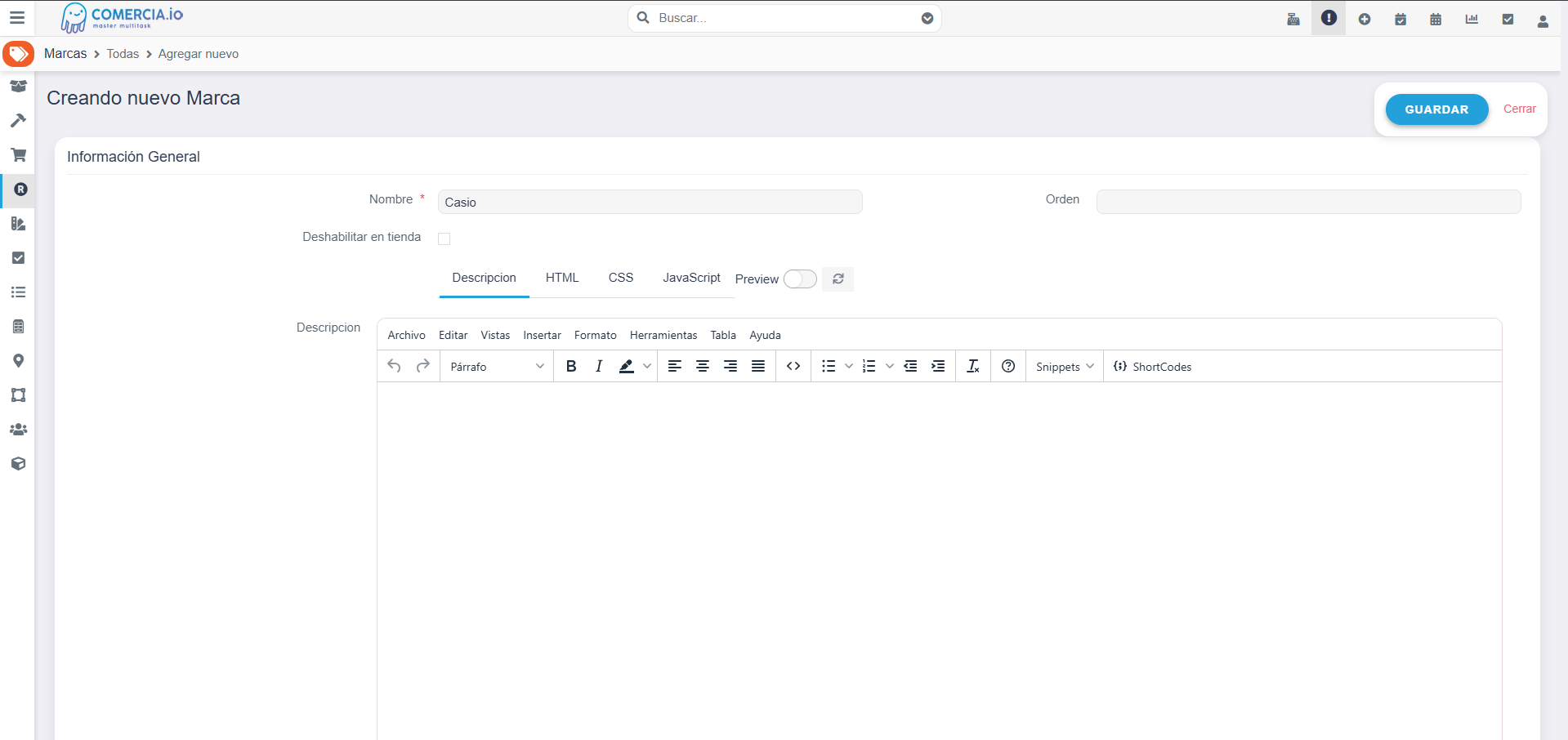Open editor help icon
This screenshot has width=1568, height=740.
click(1008, 366)
